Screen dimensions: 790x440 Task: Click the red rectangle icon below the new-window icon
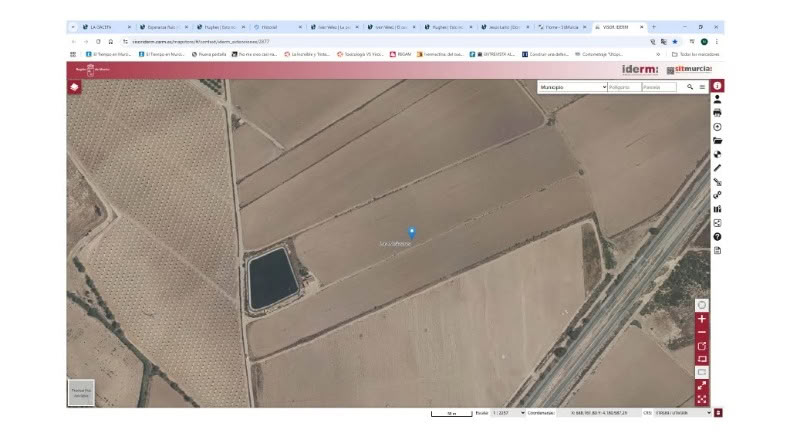702,359
